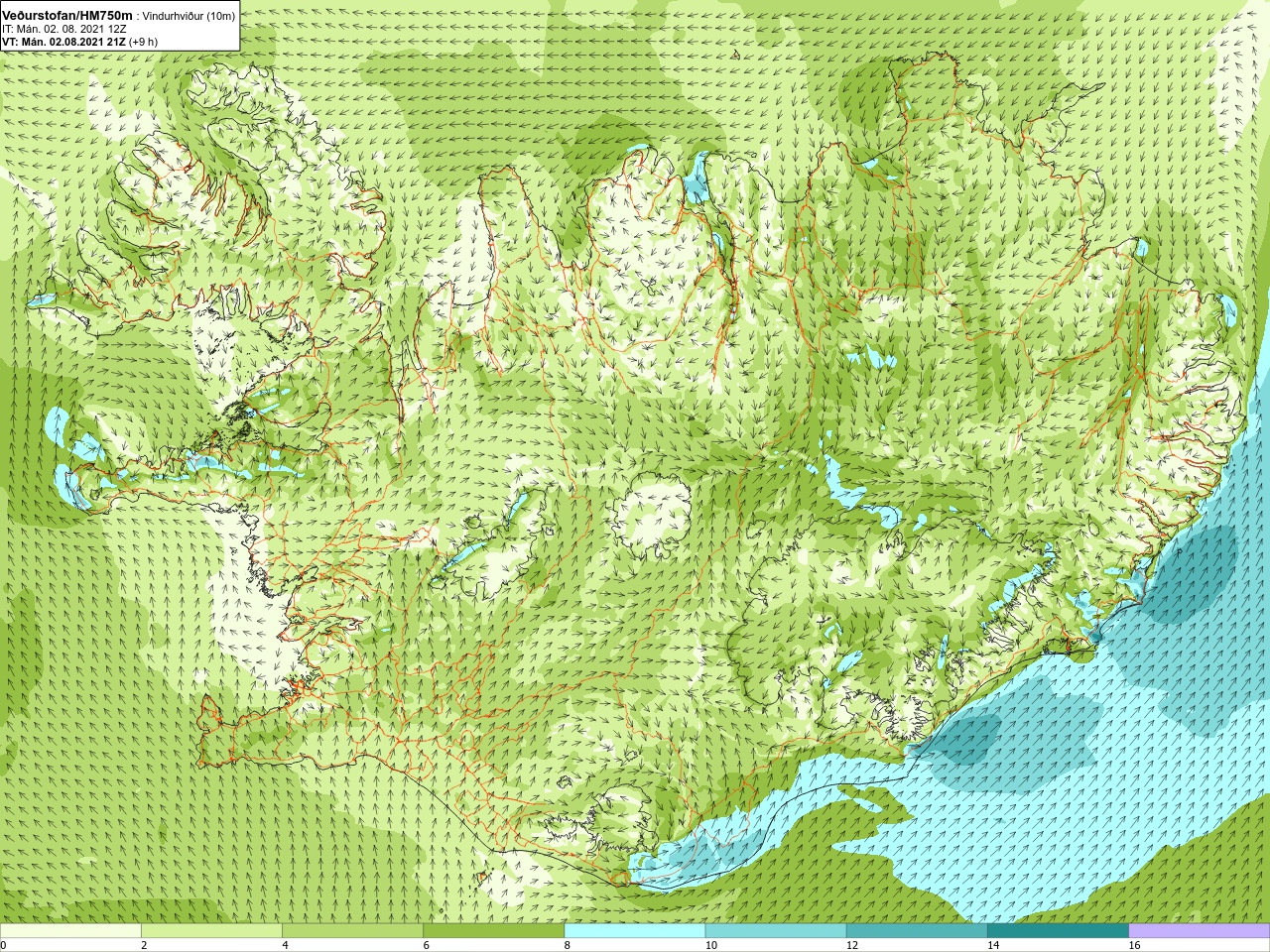Click the 10–12 m/s turquoise legend swatch
Viewport: 1270px width, 952px height.
[x=776, y=931]
